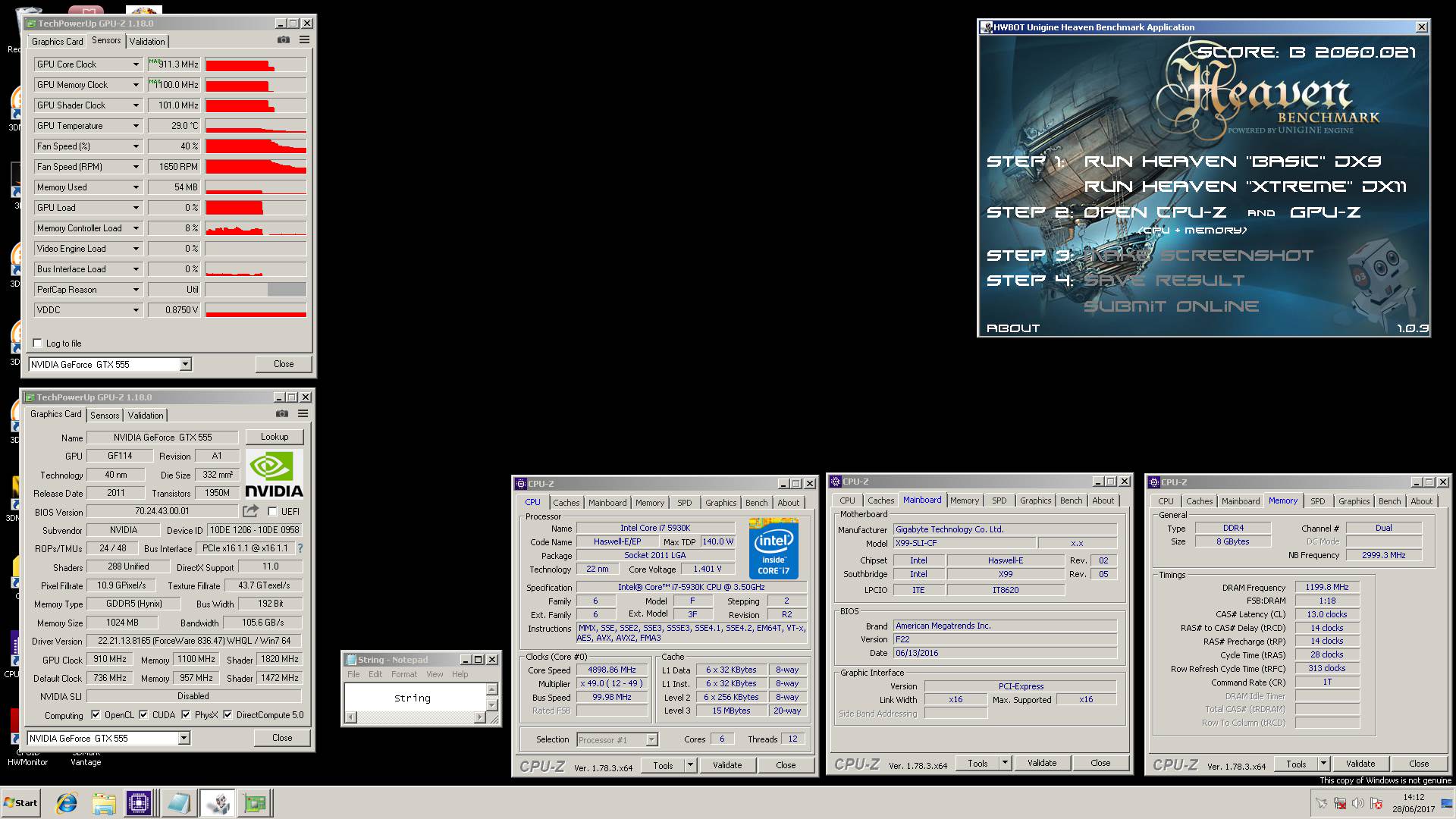
Task: Click ABOUT in HWBOT Heaven window
Action: coord(1012,328)
